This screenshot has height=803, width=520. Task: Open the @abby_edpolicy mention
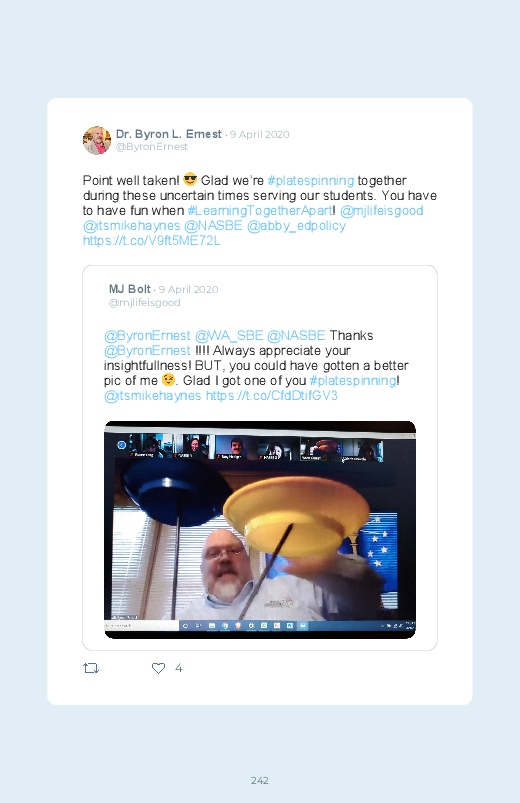point(297,225)
